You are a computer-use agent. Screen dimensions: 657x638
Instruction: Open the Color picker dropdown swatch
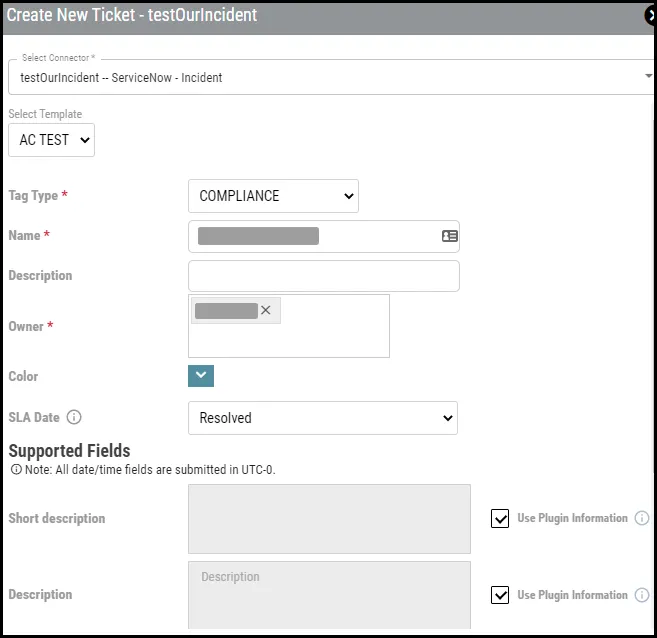(x=201, y=376)
